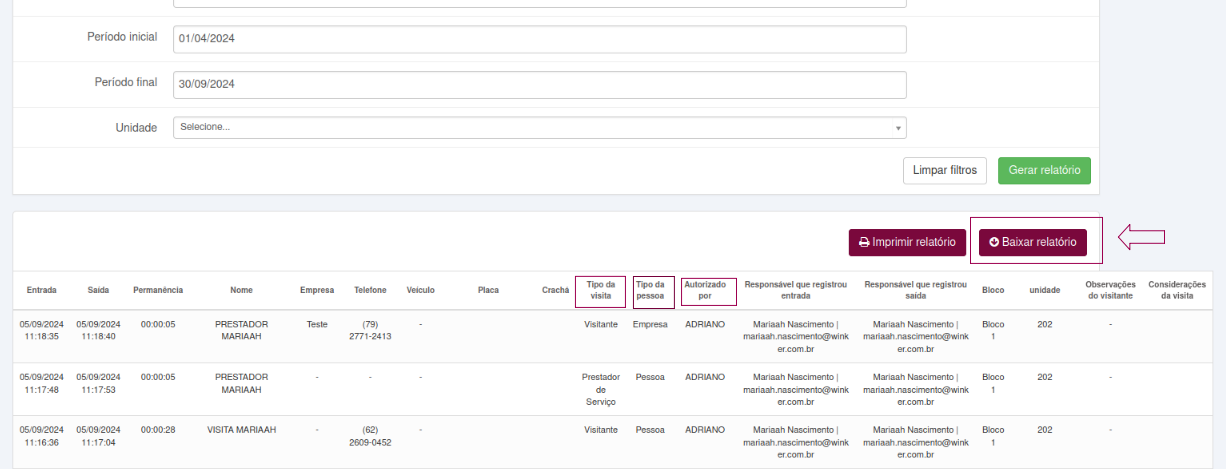Click the Veículo column header

point(420,290)
